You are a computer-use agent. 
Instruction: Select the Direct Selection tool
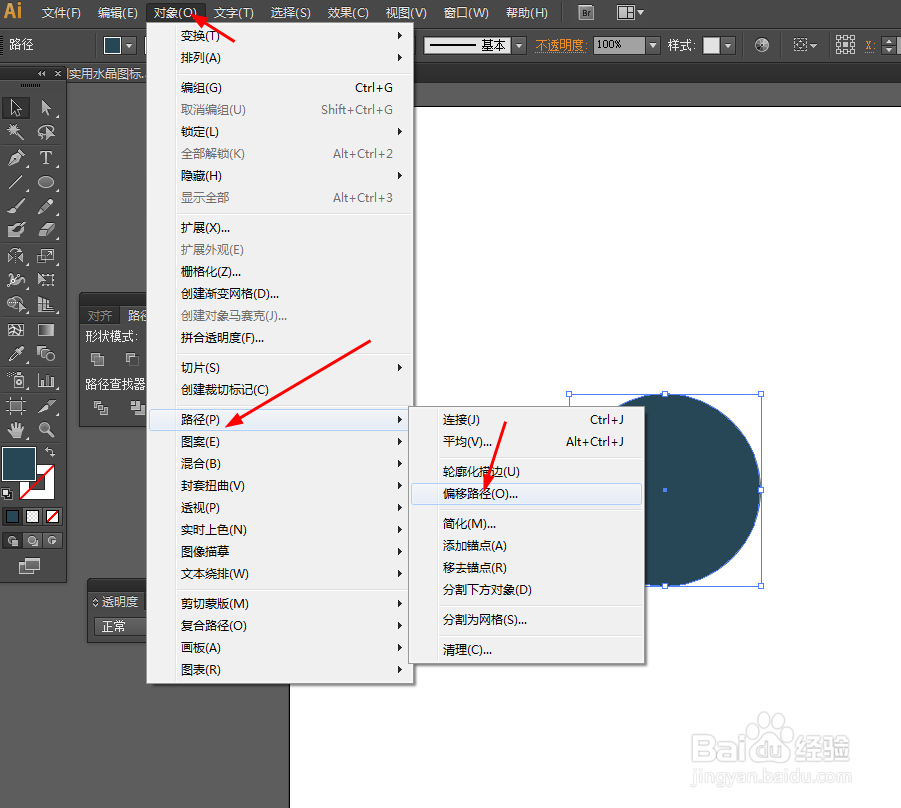46,107
